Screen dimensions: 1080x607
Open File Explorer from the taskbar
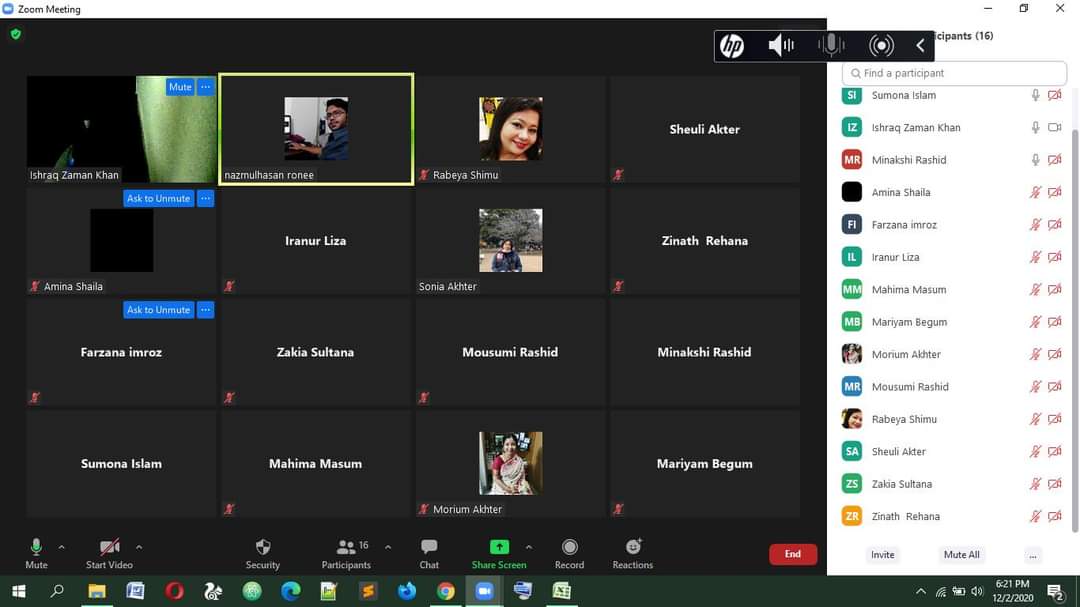tap(96, 591)
